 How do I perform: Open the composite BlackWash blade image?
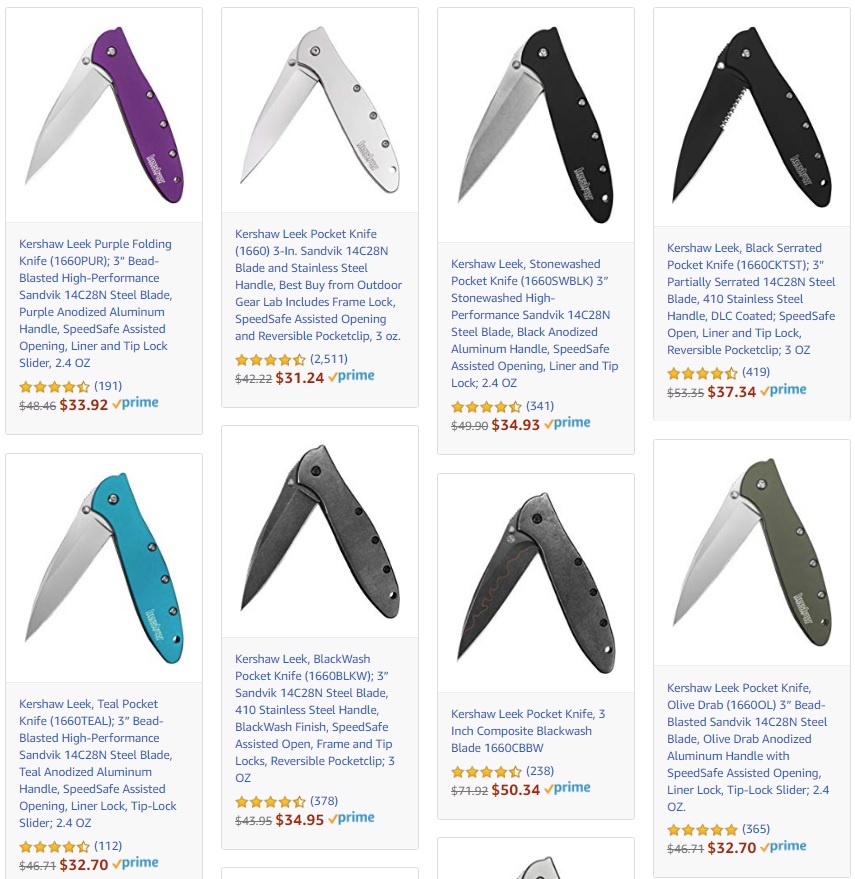coord(535,582)
